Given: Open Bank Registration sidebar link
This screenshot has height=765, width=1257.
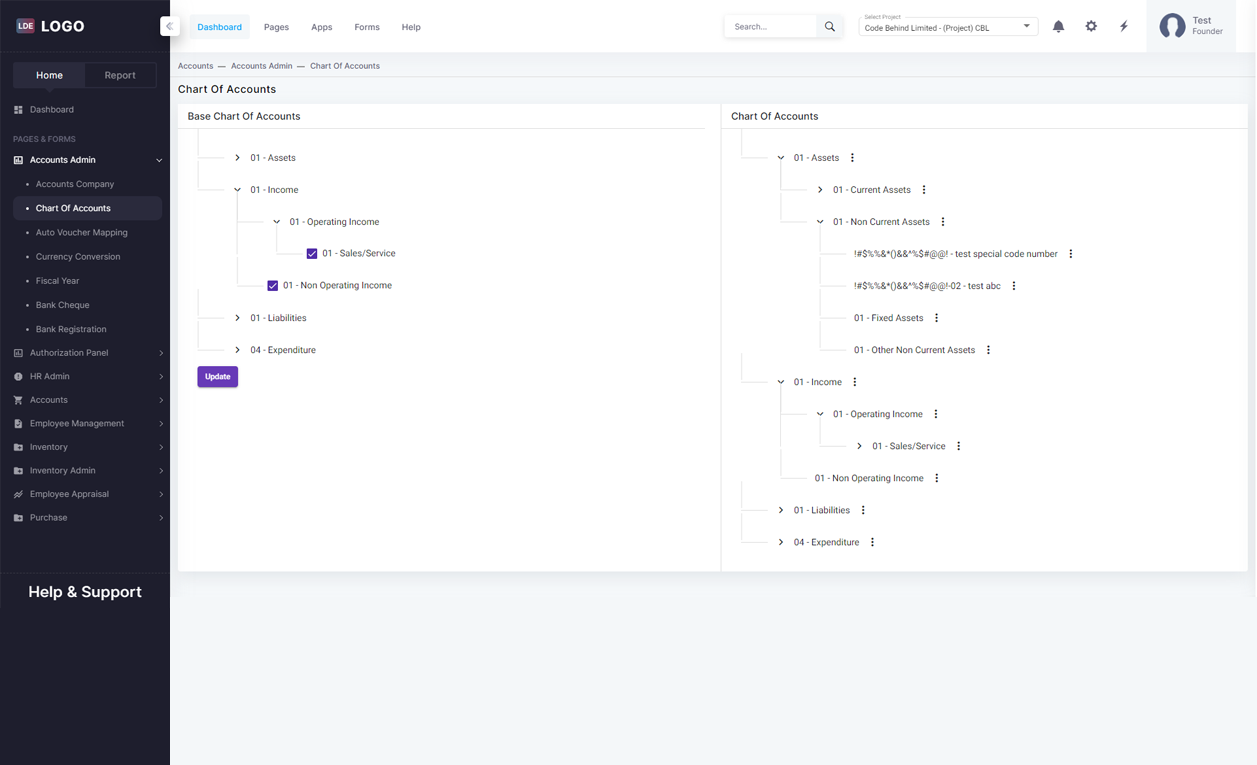Looking at the screenshot, I should pos(71,329).
